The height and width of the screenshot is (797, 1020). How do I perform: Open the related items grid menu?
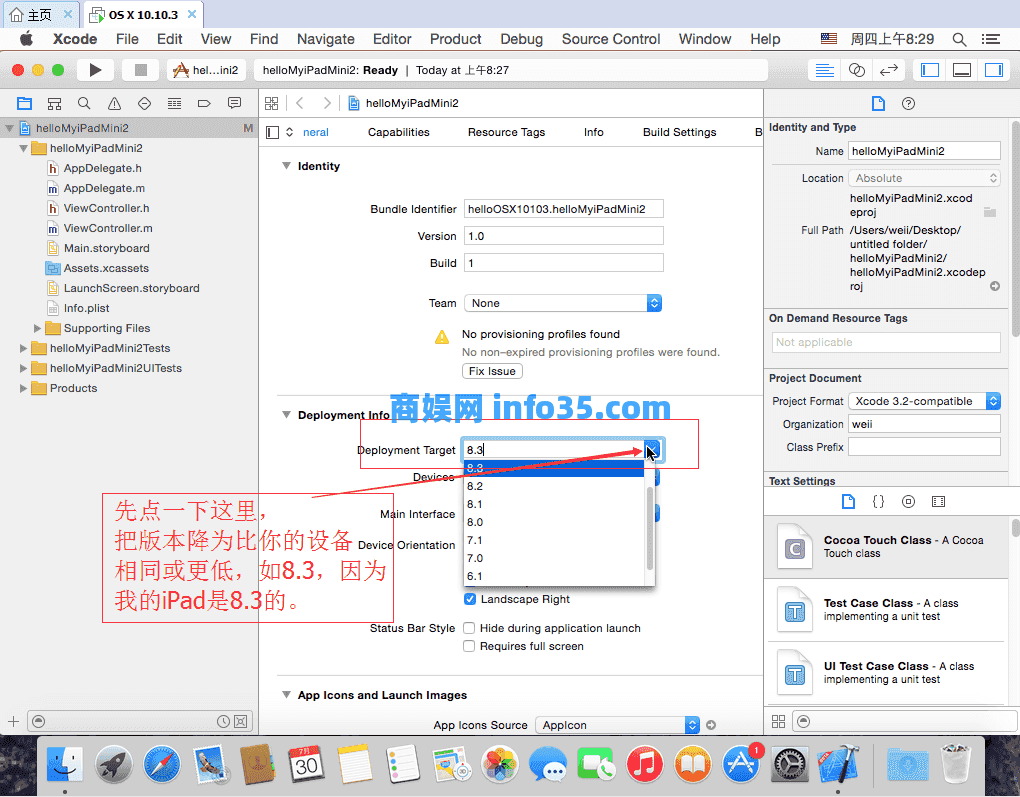(x=272, y=103)
